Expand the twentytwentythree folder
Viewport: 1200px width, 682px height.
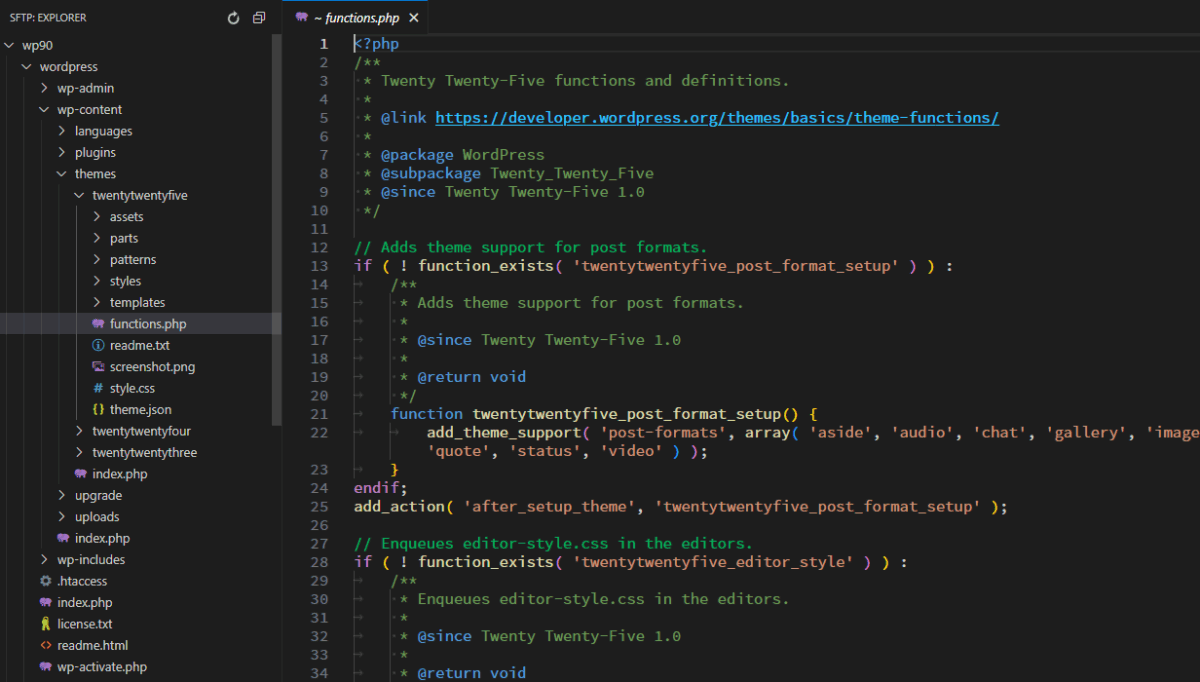tap(80, 452)
